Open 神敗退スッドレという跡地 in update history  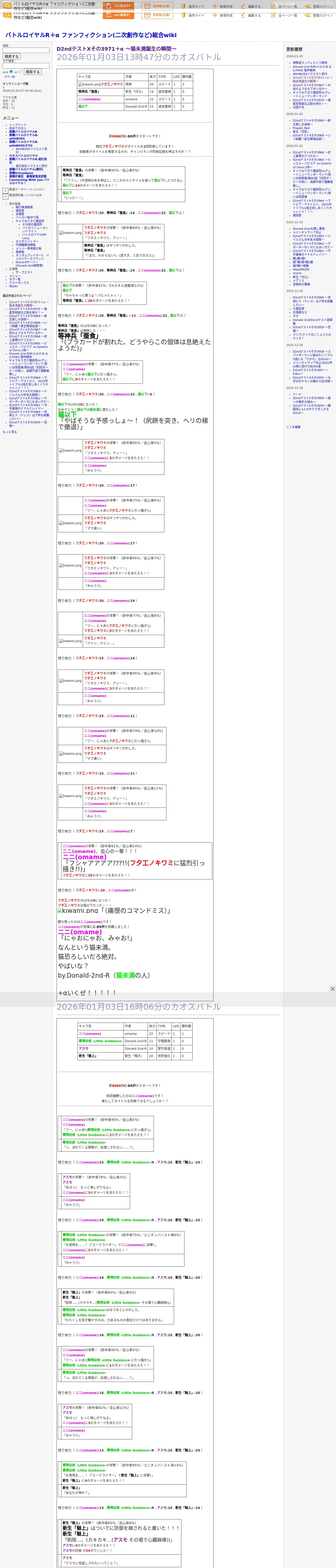pyautogui.click(x=310, y=63)
